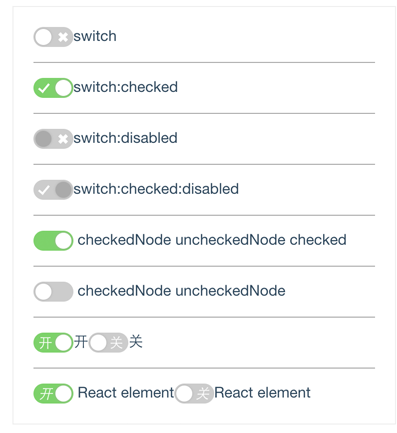The height and width of the screenshot is (433, 397).
Task: Turn on the plain "switch" toggle
Action: tap(53, 37)
